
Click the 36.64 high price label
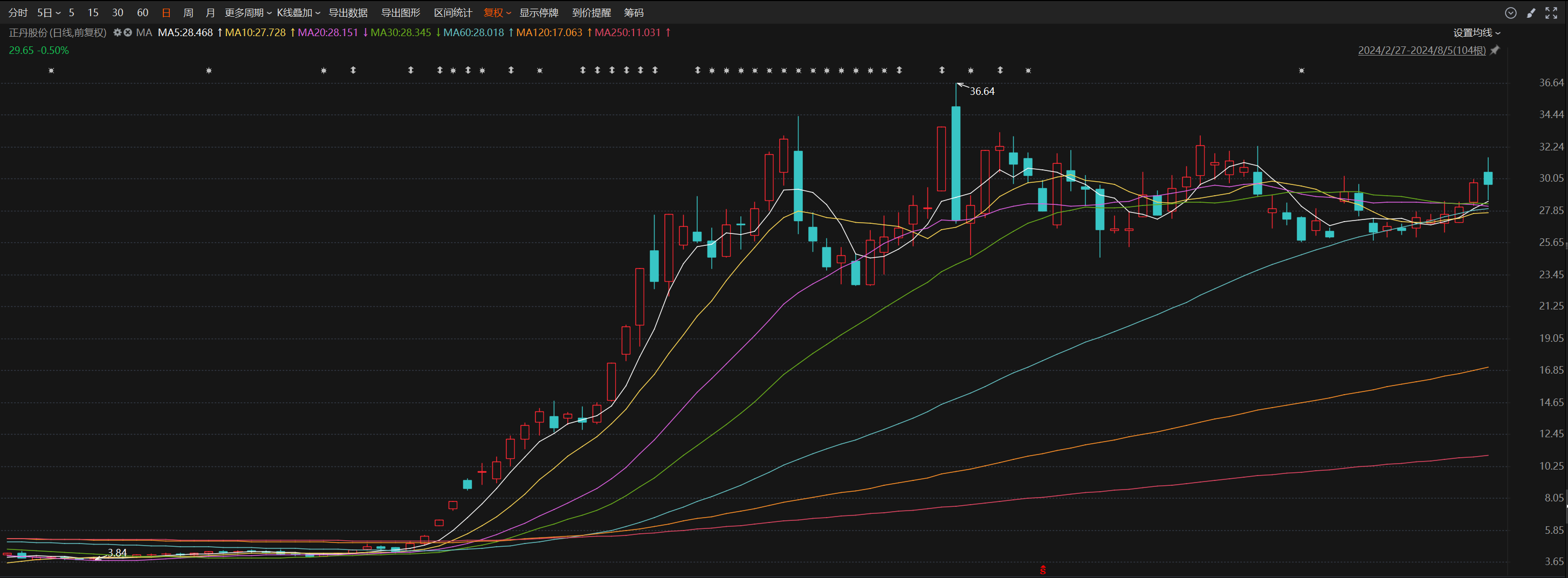tap(982, 91)
